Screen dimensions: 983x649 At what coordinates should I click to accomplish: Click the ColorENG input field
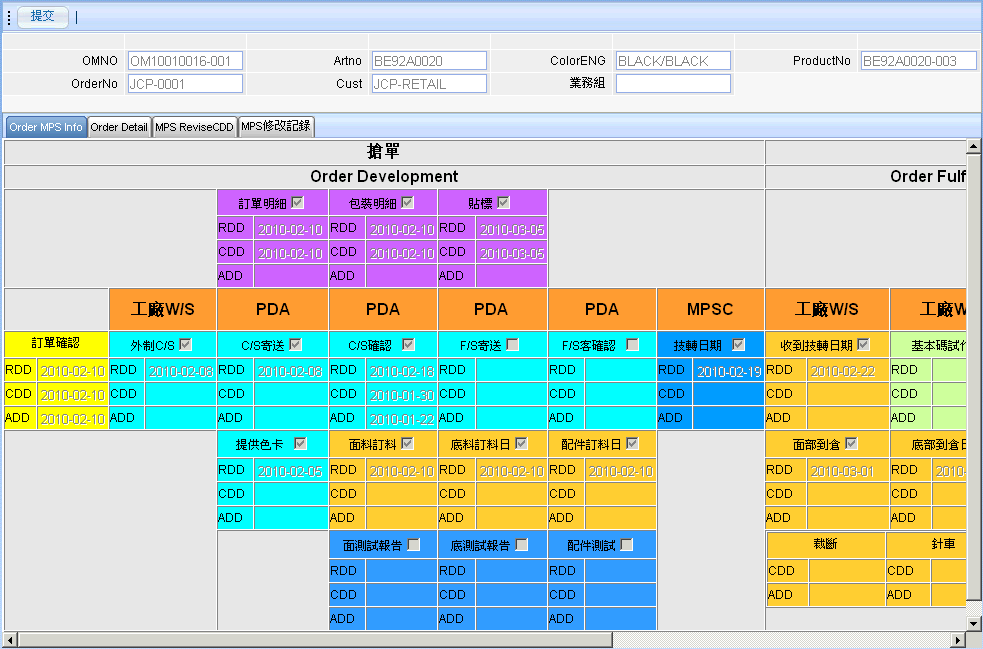coord(673,61)
